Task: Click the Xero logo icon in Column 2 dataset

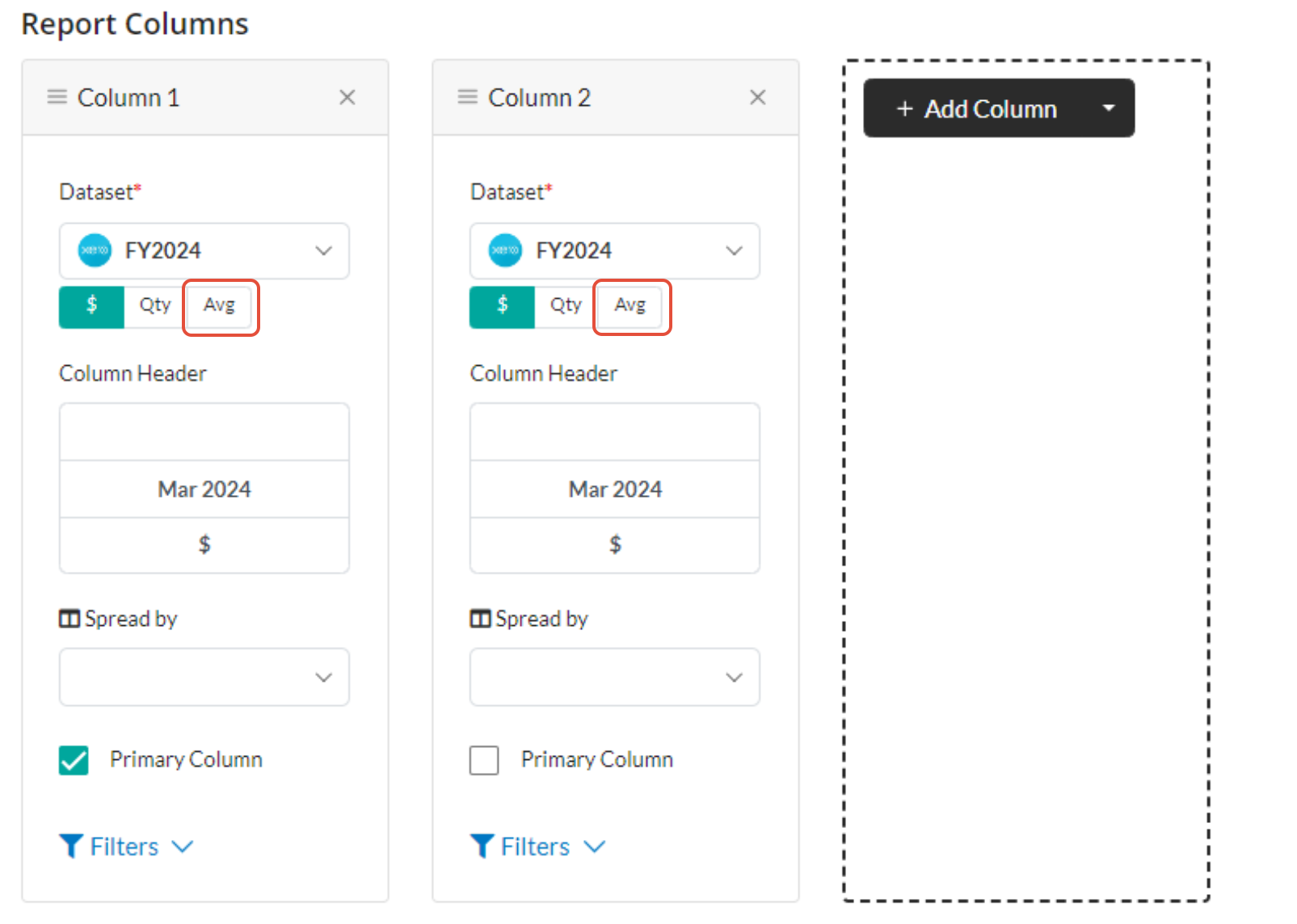Action: click(x=505, y=250)
